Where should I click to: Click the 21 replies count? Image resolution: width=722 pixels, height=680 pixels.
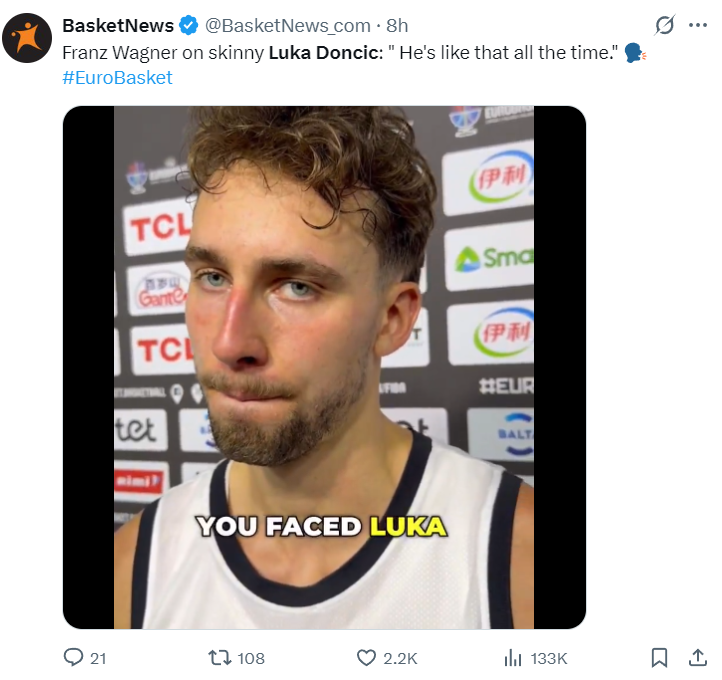[x=98, y=658]
